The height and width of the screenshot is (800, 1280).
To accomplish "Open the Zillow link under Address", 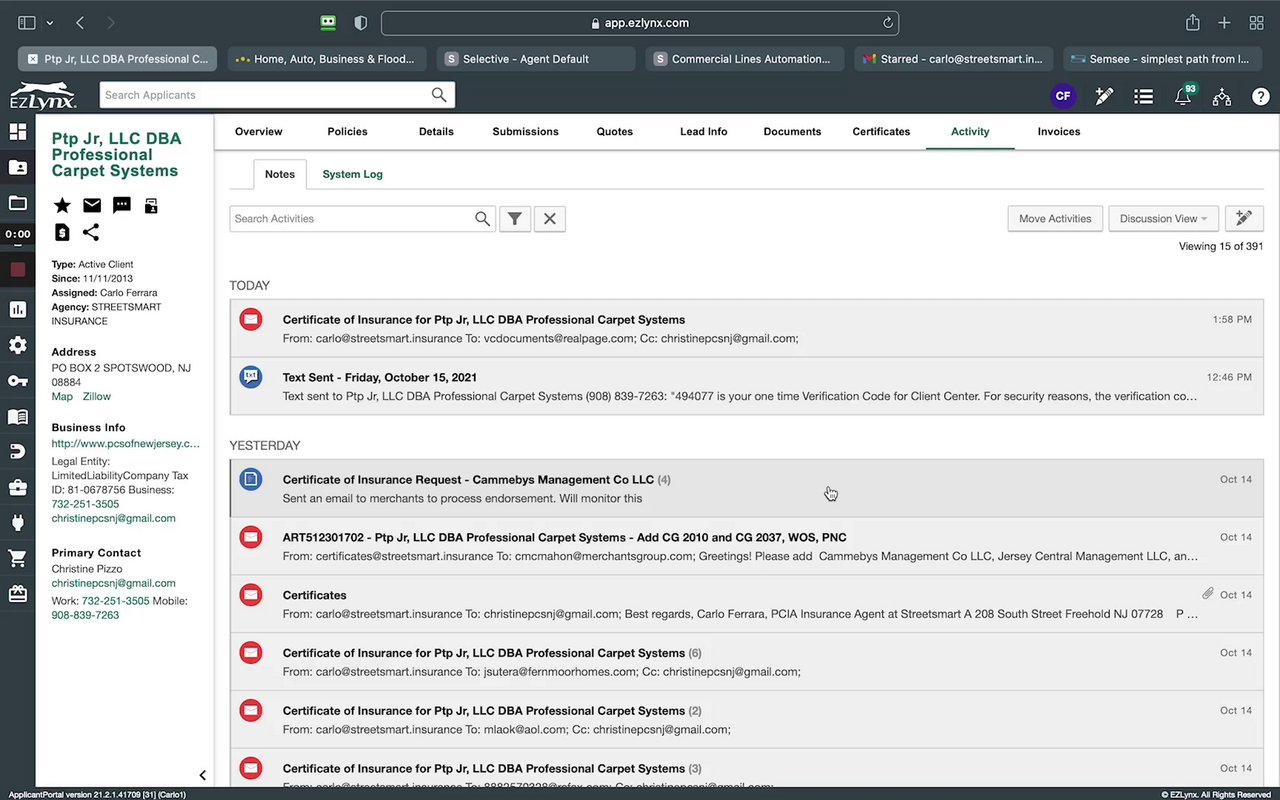I will pyautogui.click(x=97, y=397).
